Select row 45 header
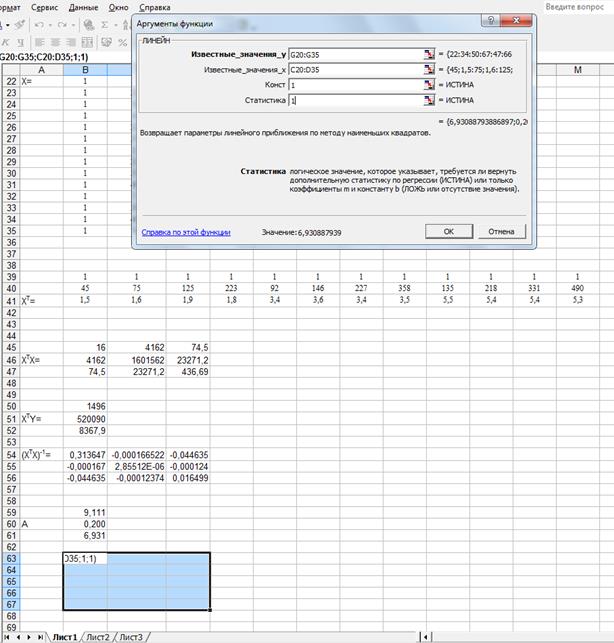This screenshot has width=614, height=643. [x=11, y=347]
